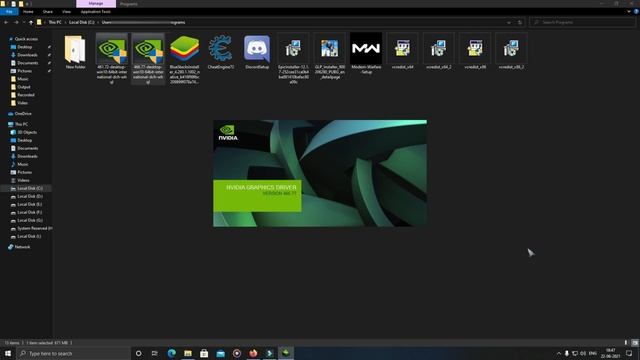The image size is (640, 360).
Task: Open the Windows Start menu
Action: [8, 353]
